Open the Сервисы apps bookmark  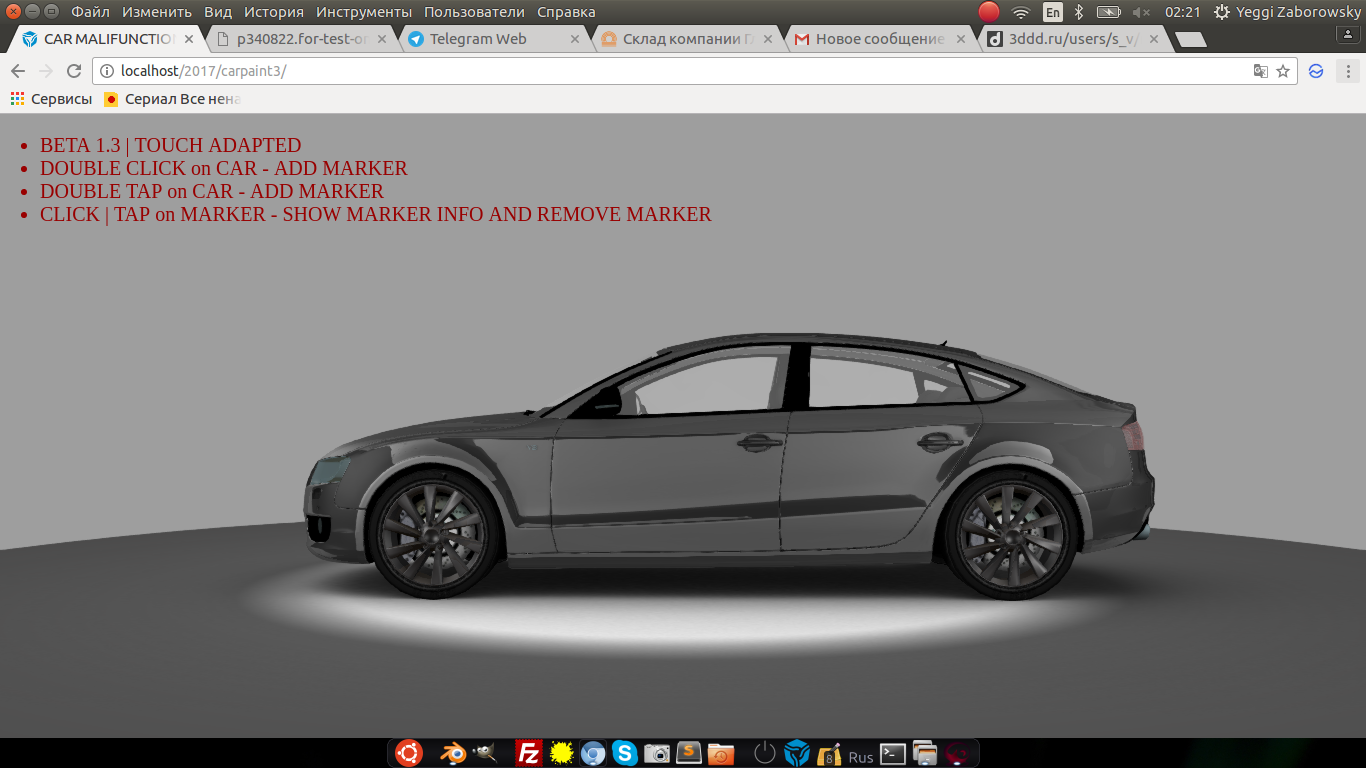point(51,99)
